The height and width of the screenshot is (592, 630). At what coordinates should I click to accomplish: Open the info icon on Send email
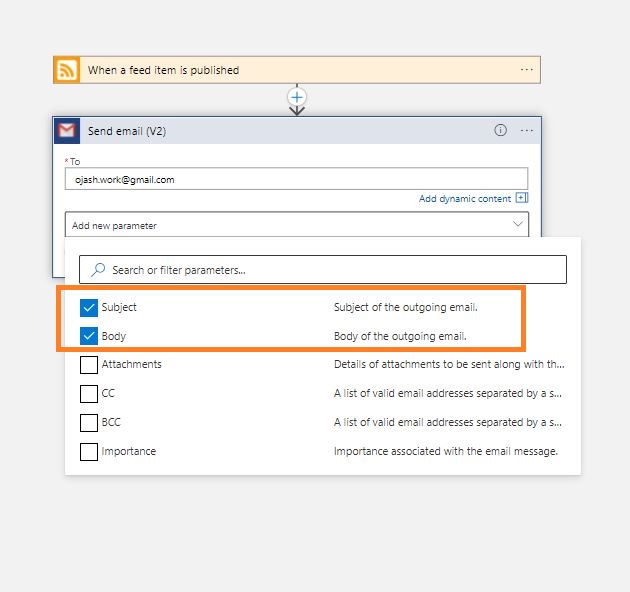500,131
